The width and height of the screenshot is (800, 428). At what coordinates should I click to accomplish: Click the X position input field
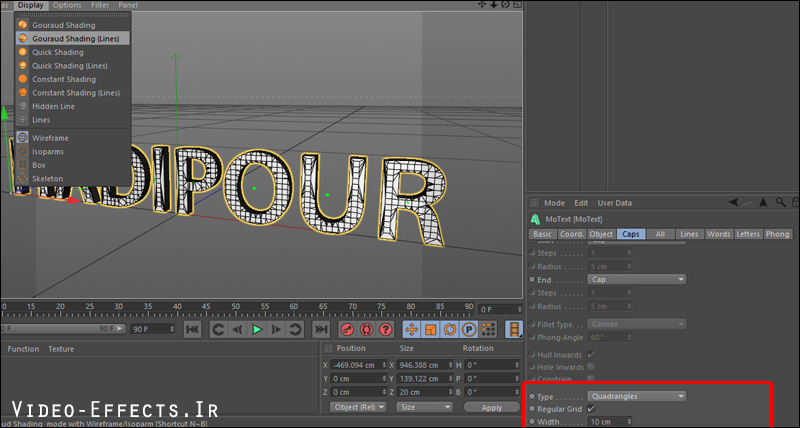(x=359, y=365)
